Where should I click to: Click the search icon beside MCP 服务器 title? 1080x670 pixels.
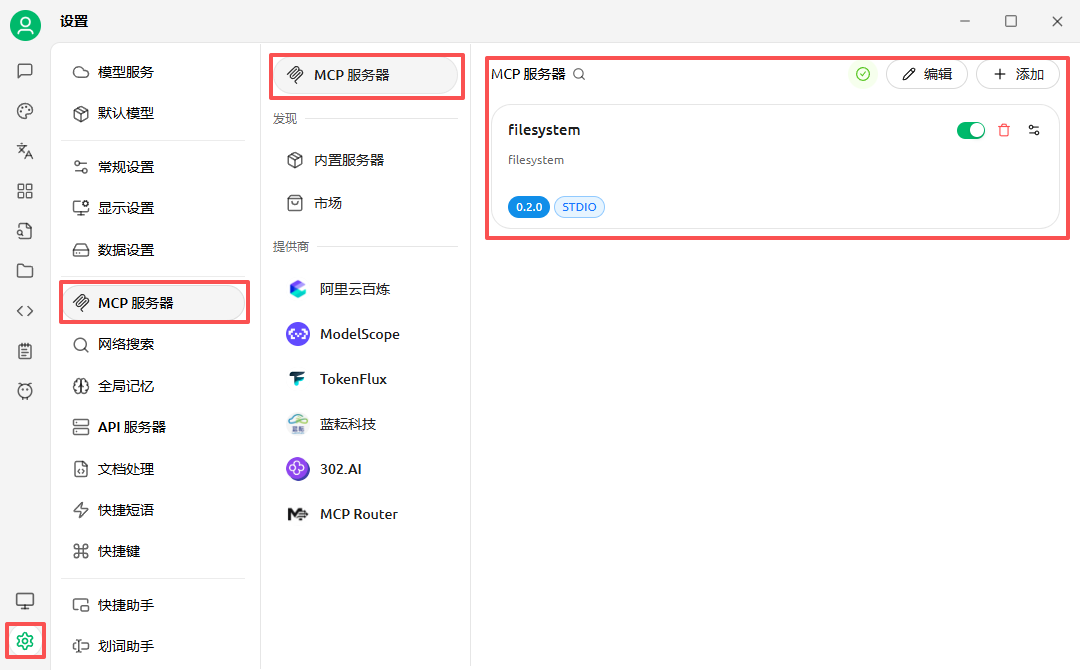pos(579,74)
